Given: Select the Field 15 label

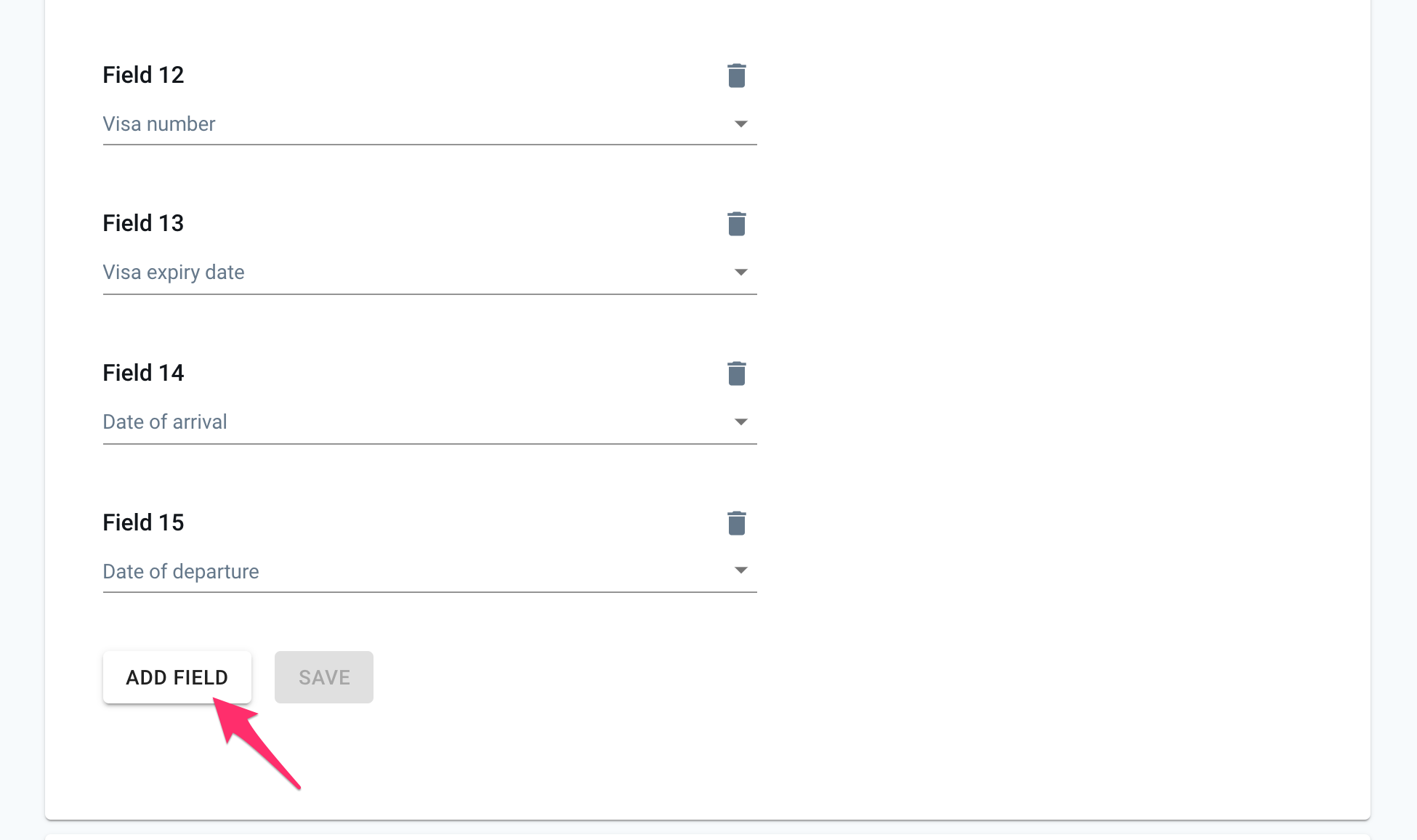Looking at the screenshot, I should click(143, 522).
